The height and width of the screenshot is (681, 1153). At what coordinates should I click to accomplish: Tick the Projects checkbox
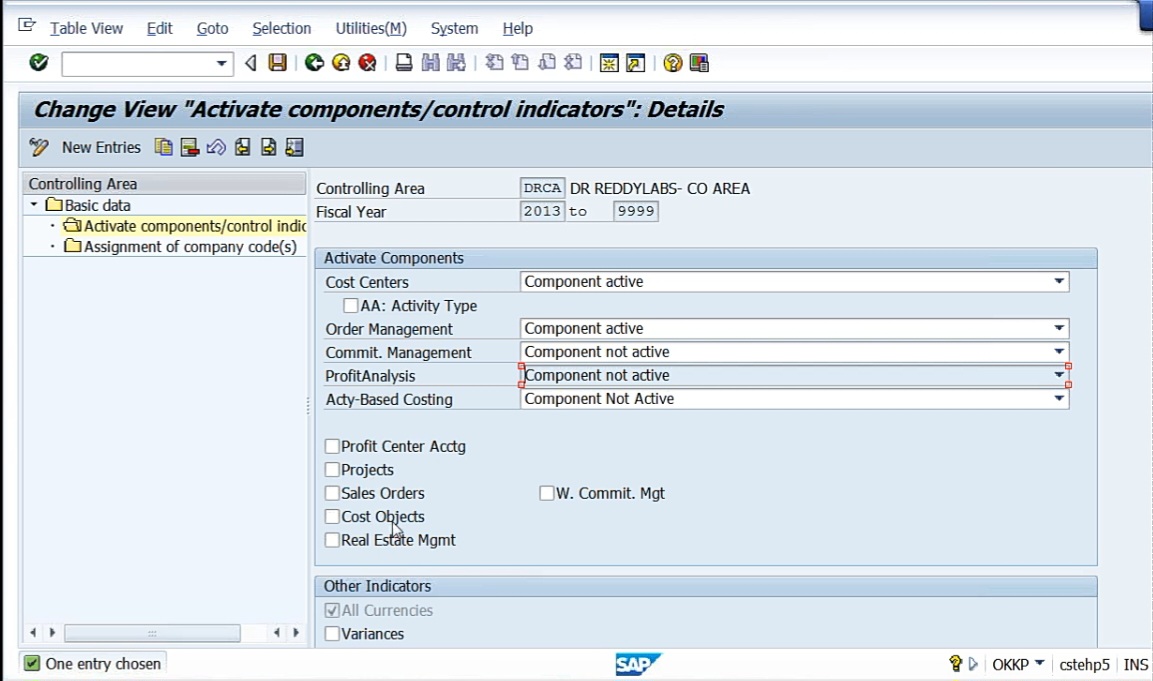332,470
